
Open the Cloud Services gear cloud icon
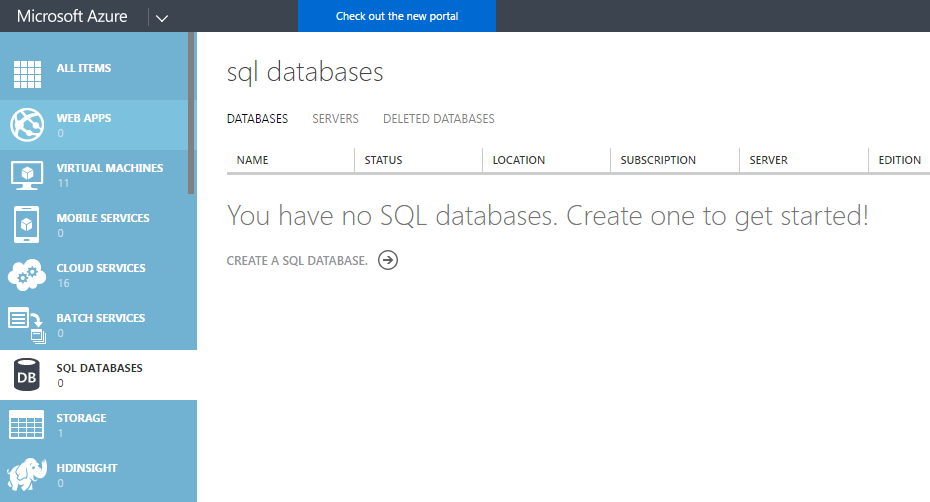coord(27,274)
